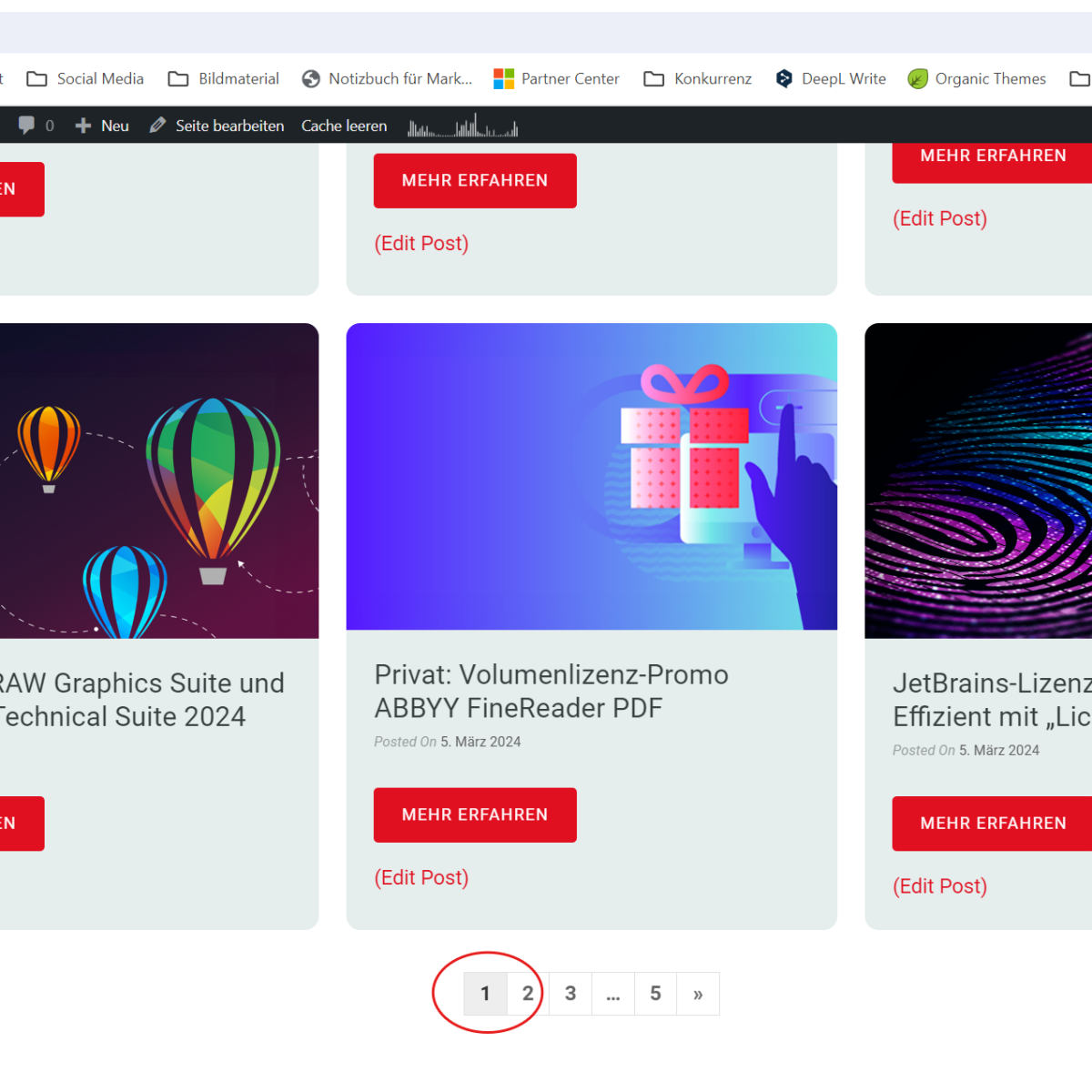Image resolution: width=1092 pixels, height=1092 pixels.
Task: Click the hot air balloons thumbnail image
Action: pos(159,480)
